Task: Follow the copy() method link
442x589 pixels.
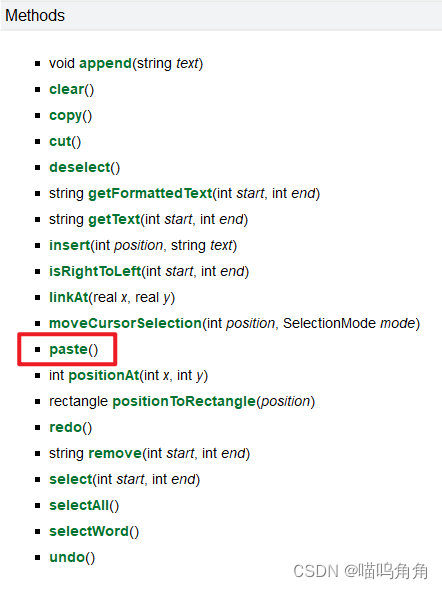Action: (x=65, y=115)
